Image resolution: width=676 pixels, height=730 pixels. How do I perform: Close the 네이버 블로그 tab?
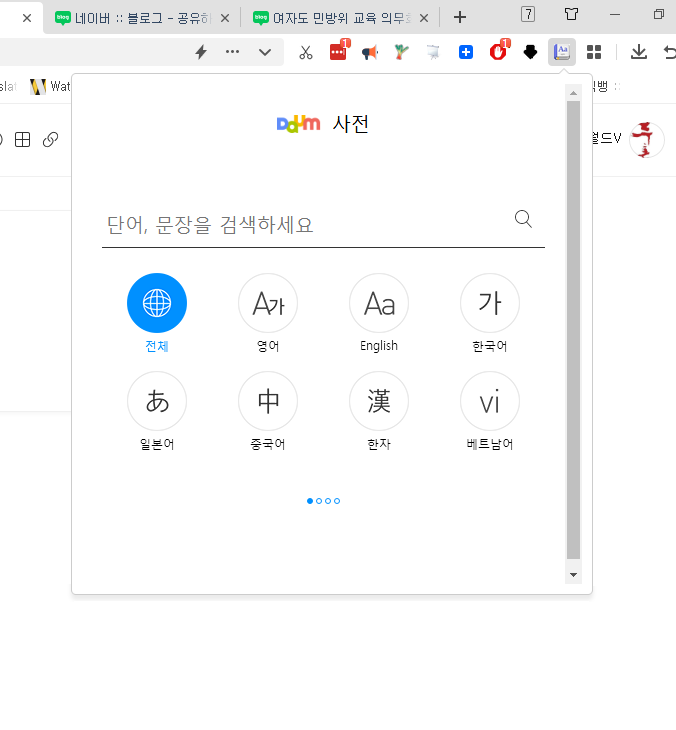pos(225,18)
